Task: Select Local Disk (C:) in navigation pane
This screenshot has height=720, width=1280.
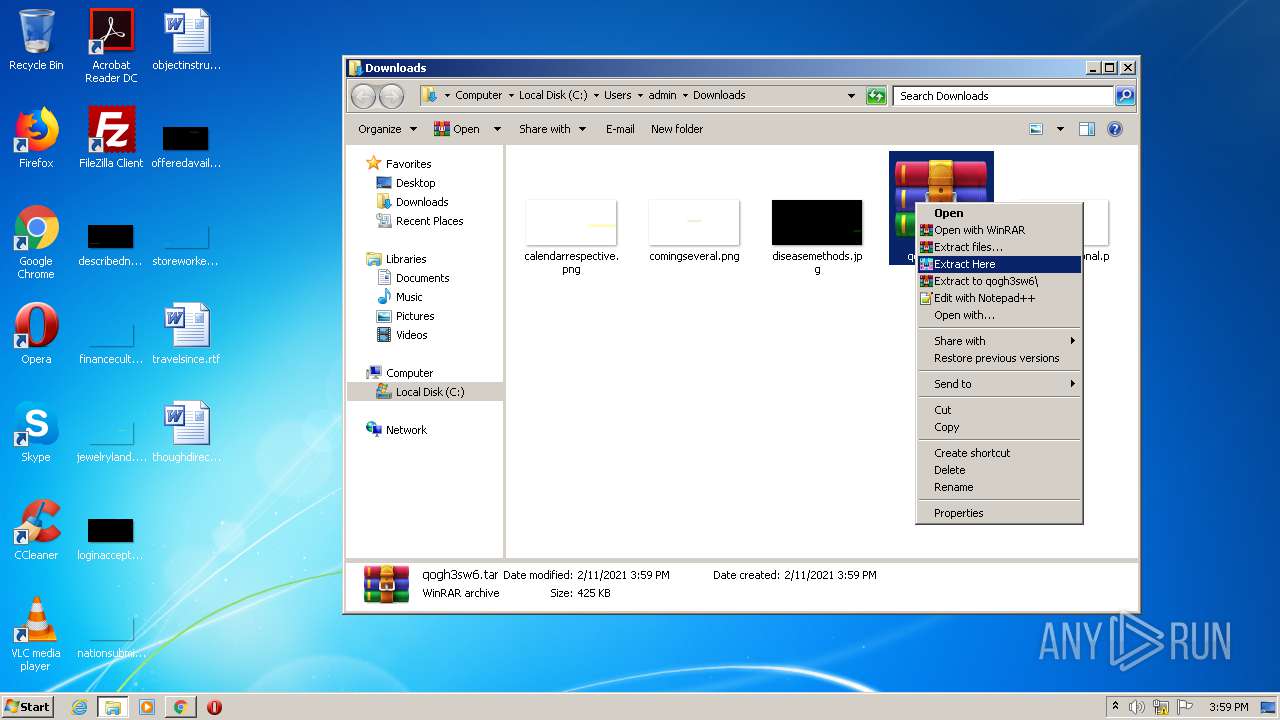Action: coord(420,392)
